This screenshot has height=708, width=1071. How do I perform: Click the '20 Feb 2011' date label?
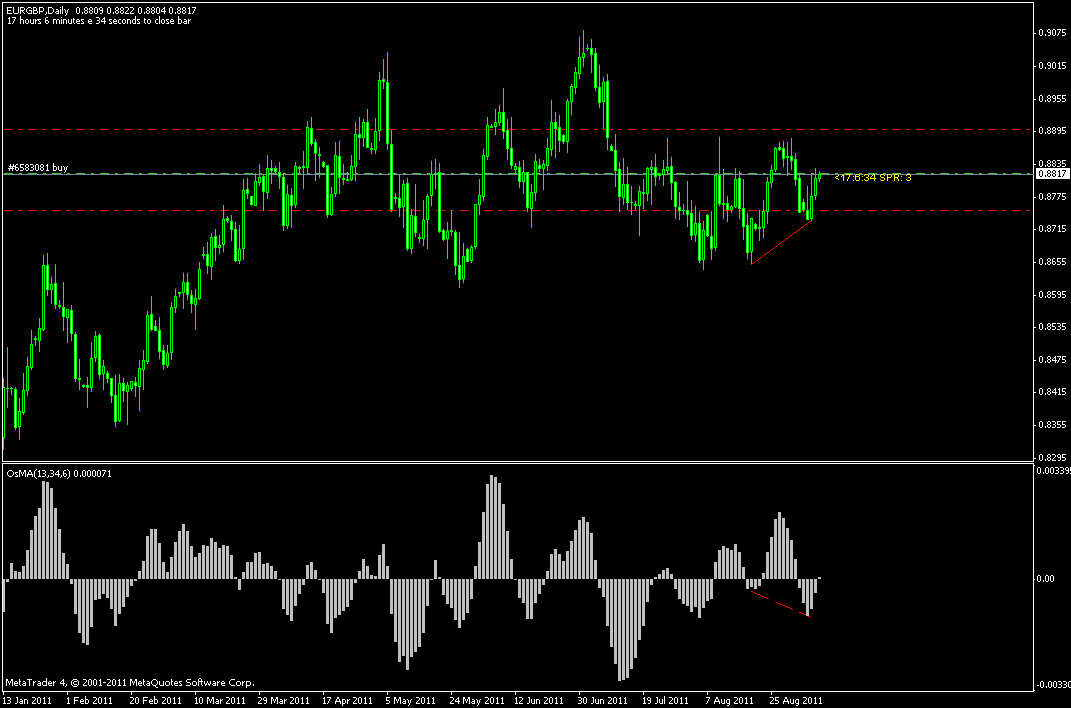pos(156,700)
